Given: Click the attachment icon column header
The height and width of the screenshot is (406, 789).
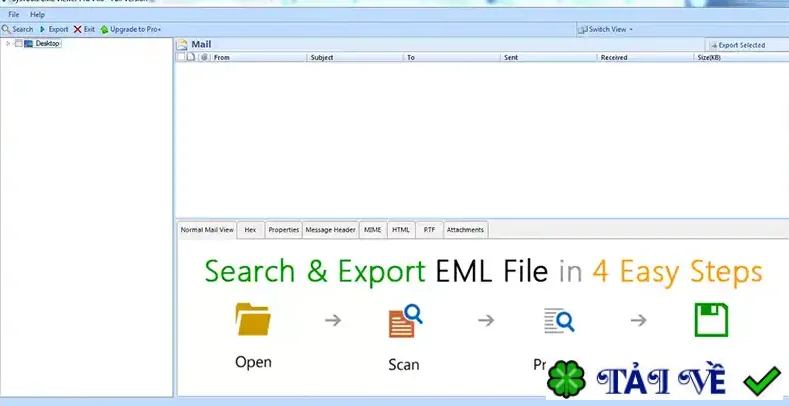Looking at the screenshot, I should (x=204, y=57).
